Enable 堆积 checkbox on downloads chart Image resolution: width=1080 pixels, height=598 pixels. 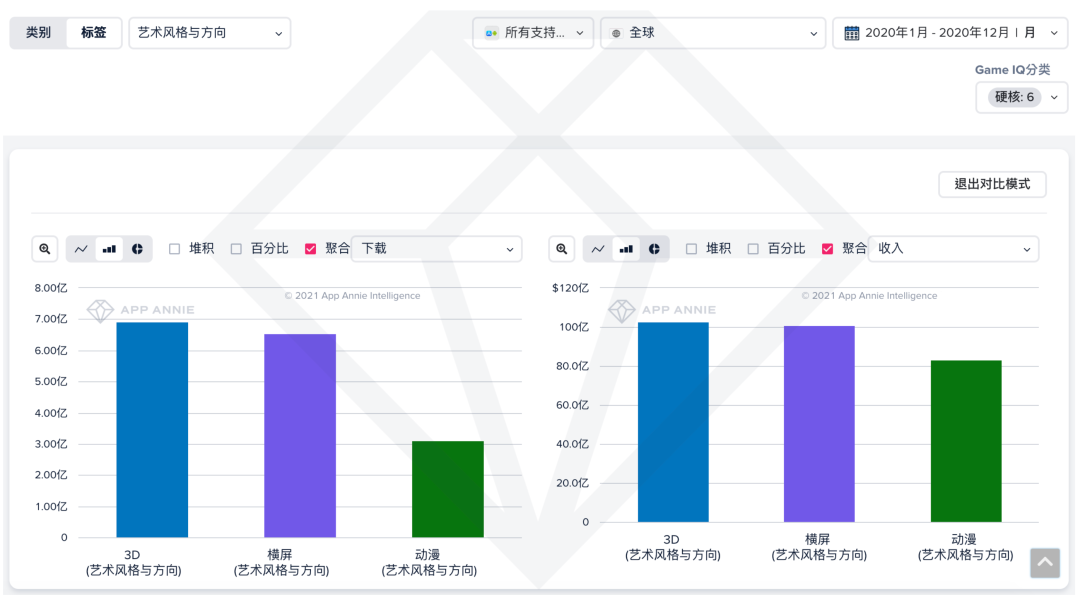pos(175,249)
